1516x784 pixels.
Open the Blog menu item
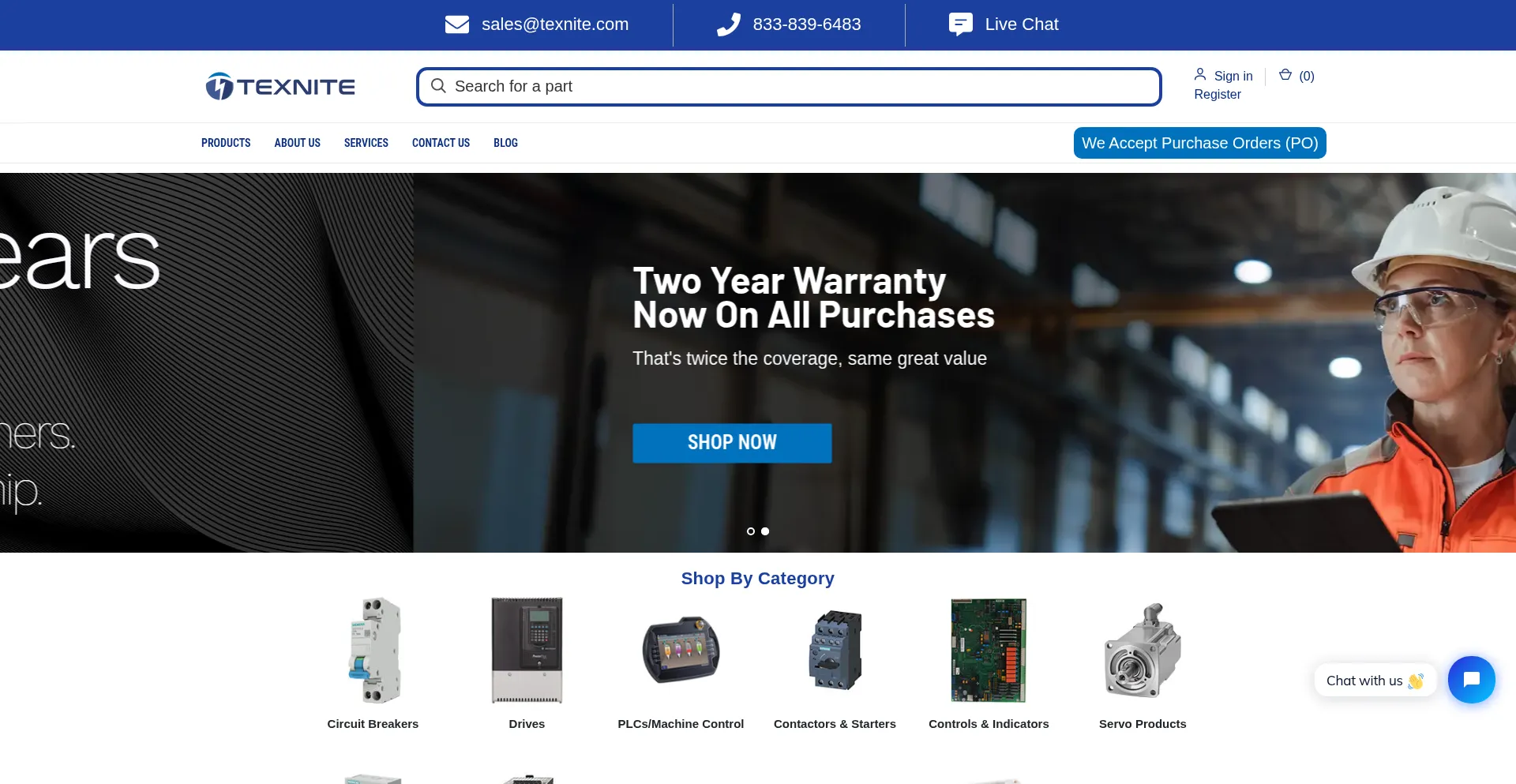click(x=506, y=143)
